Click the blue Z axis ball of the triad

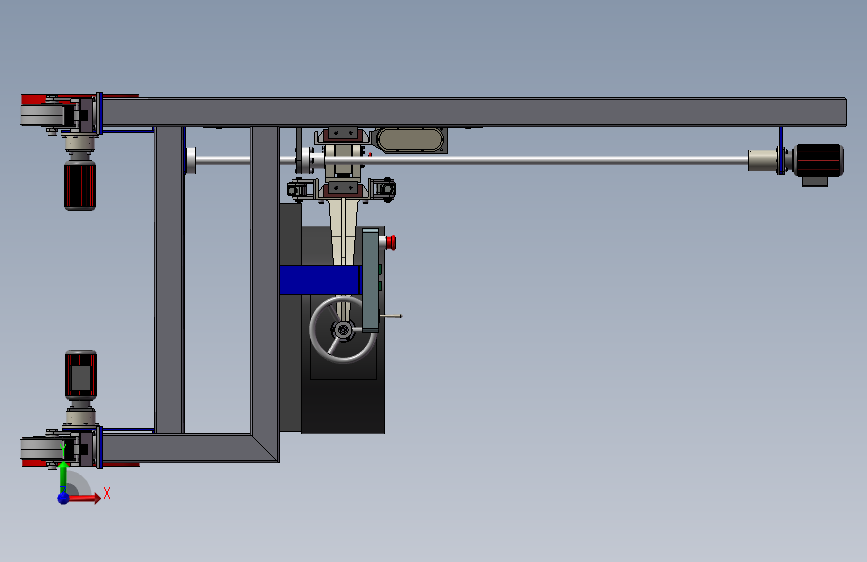pyautogui.click(x=63, y=498)
